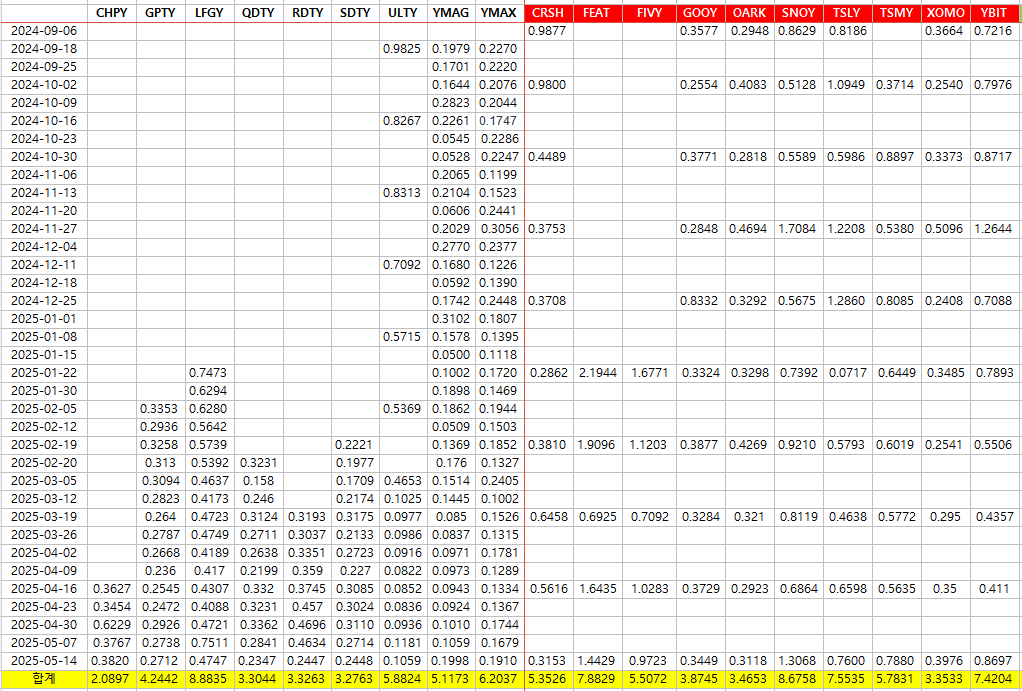This screenshot has width=1022, height=691.
Task: Click date cell 2025-05-14
Action: point(44,660)
